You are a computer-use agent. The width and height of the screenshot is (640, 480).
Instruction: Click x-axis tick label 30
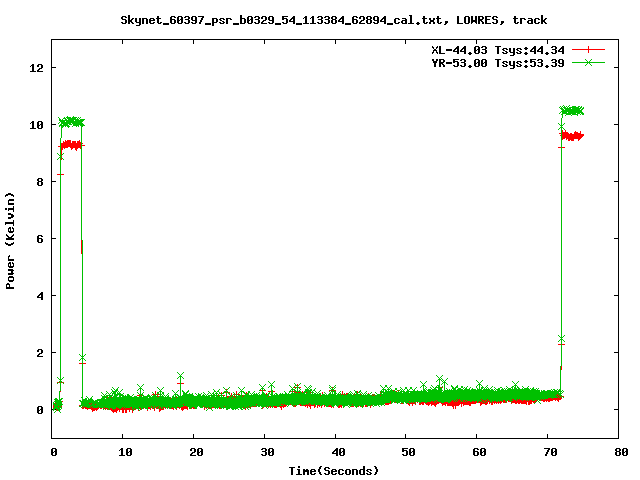coord(267,452)
